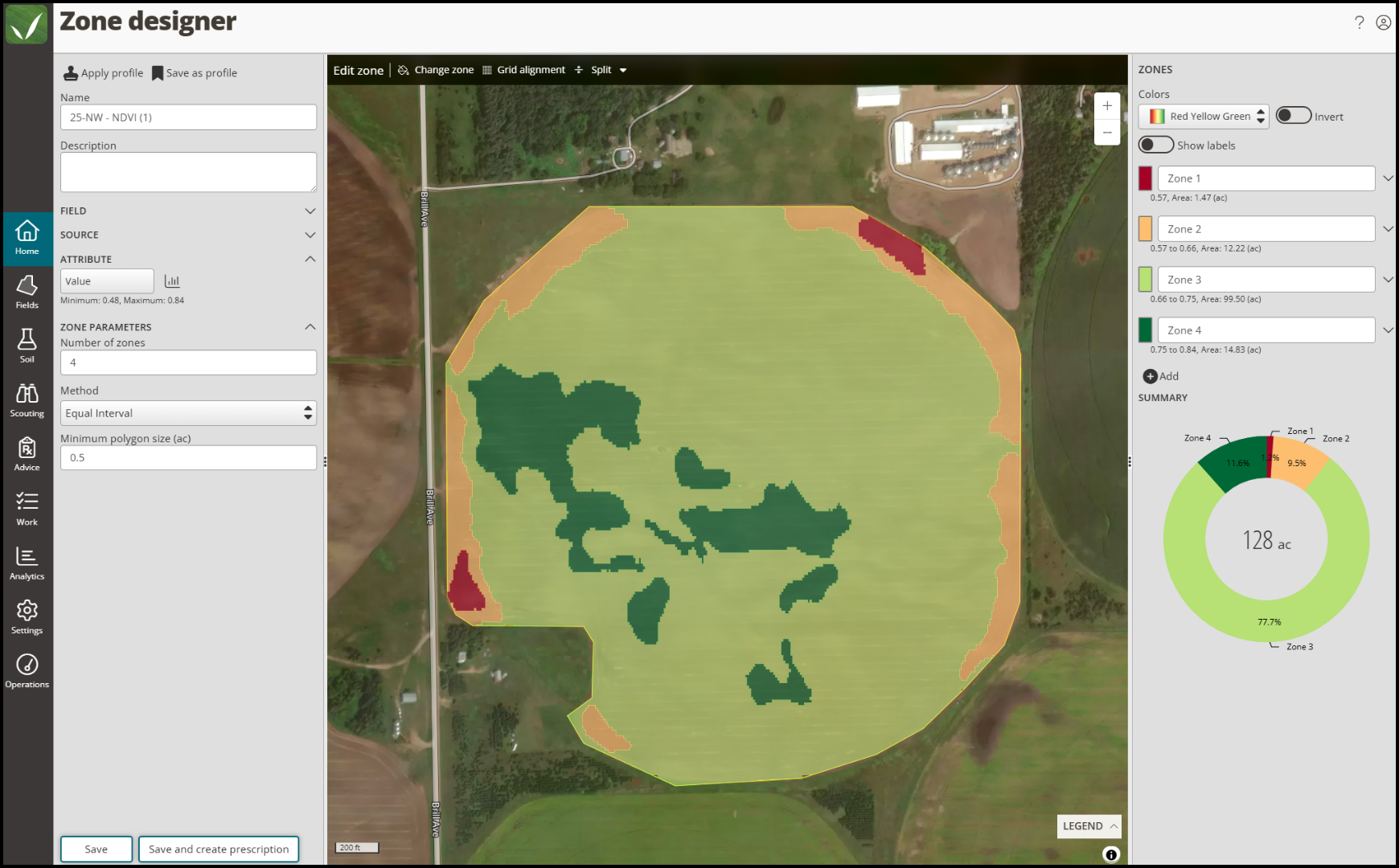Viewport: 1399px width, 868px height.
Task: Click the Zone 1 red color swatch
Action: click(x=1146, y=178)
